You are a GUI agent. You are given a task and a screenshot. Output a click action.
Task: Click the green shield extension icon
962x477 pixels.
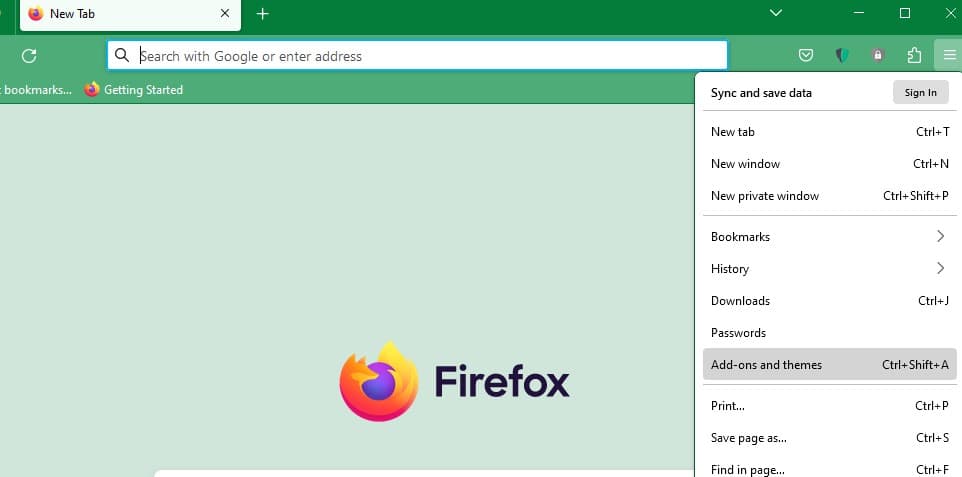click(x=842, y=55)
